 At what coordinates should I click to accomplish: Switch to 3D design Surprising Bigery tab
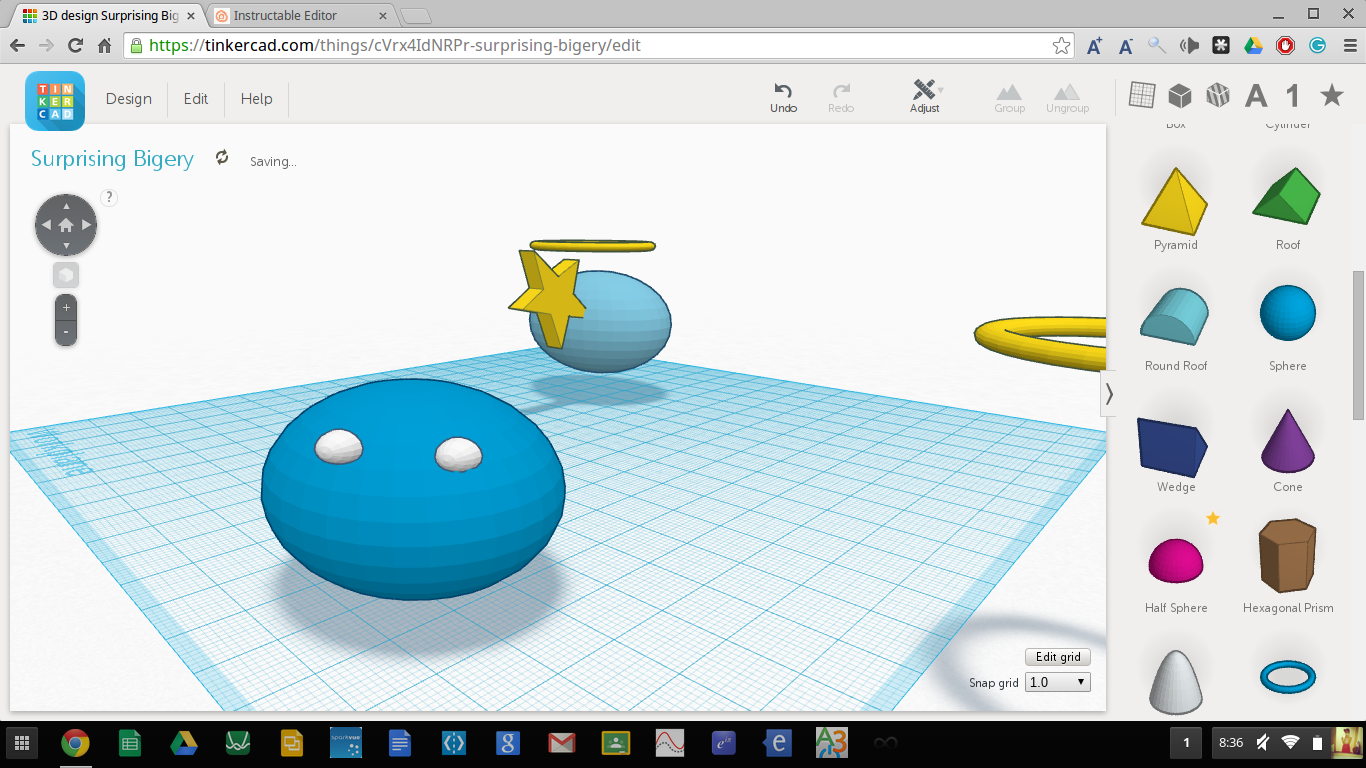[x=108, y=15]
